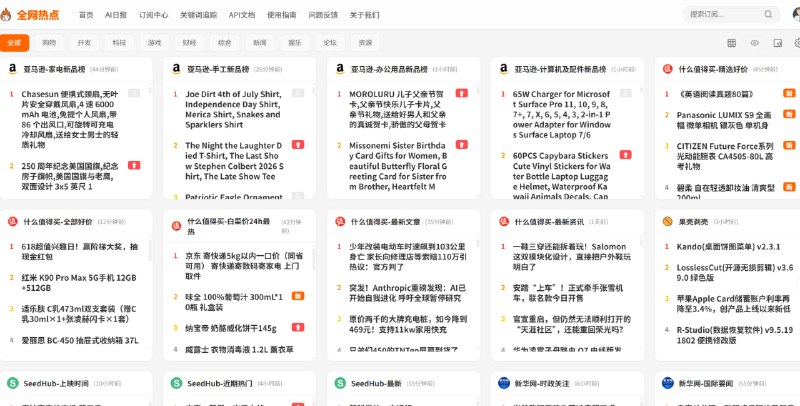
Task: Open 65W Charger for Microsoft Surface listing
Action: [x=562, y=114]
